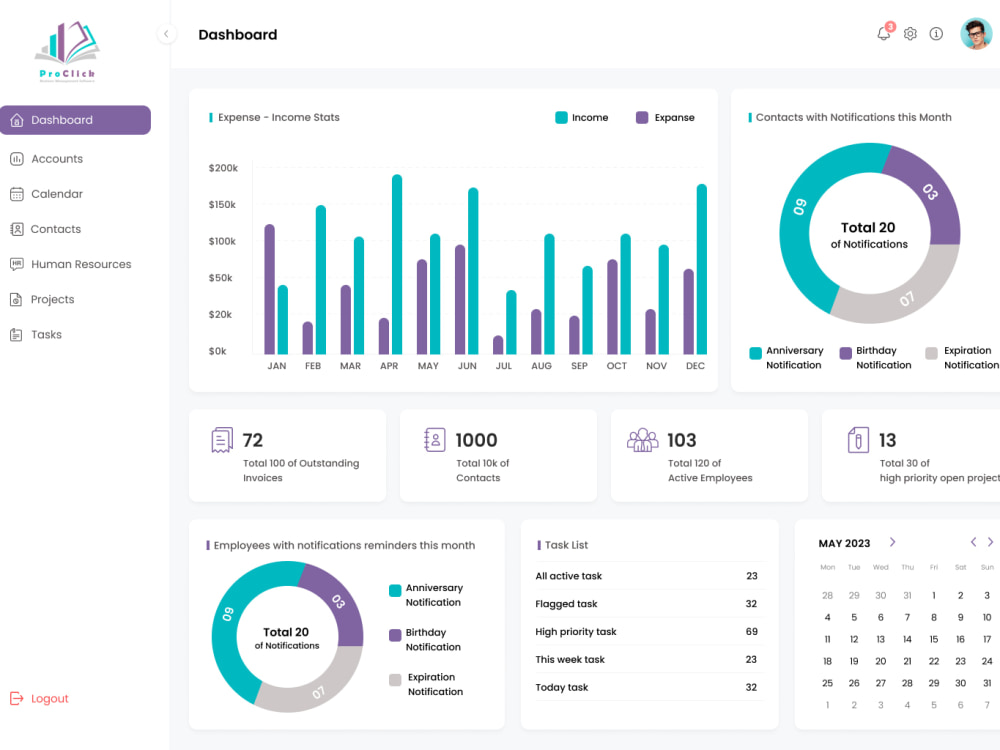Click the Birthday Notification purple swatch in Contacts chart
Image resolution: width=1000 pixels, height=750 pixels.
tap(846, 353)
